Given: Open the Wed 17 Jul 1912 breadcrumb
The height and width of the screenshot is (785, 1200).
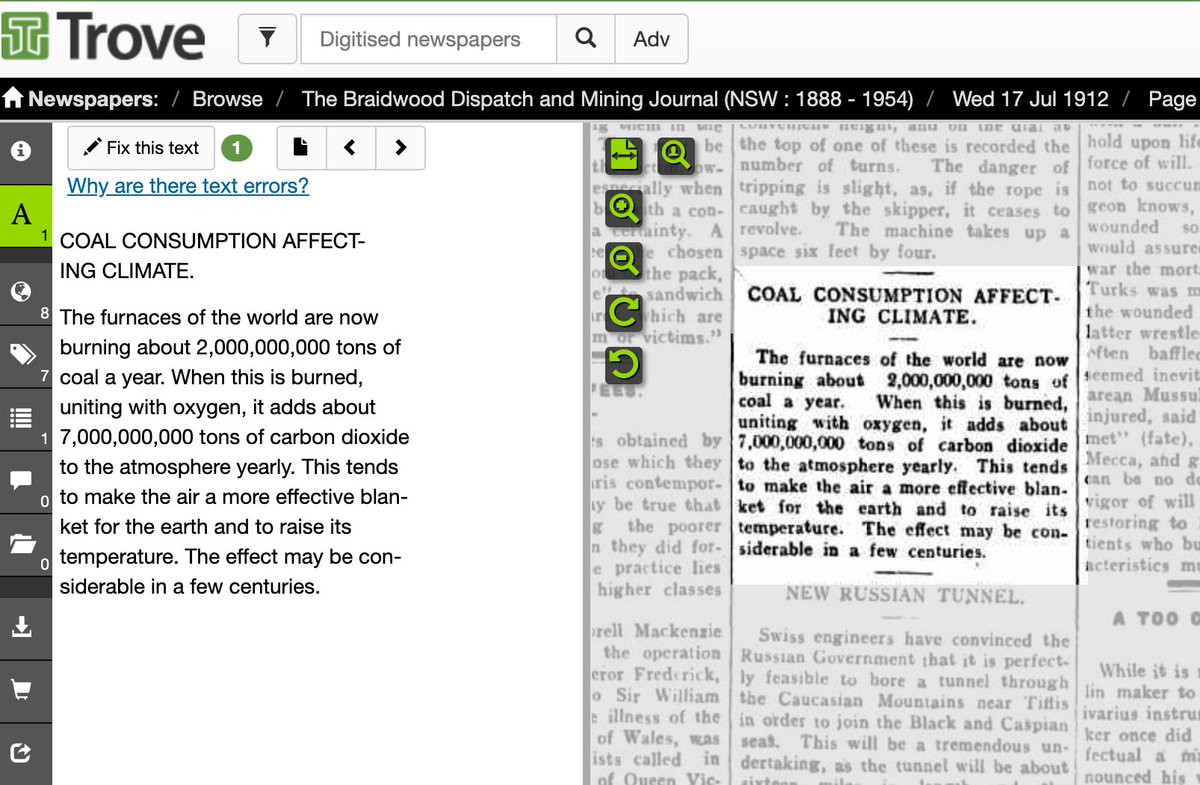Looking at the screenshot, I should pyautogui.click(x=1030, y=99).
